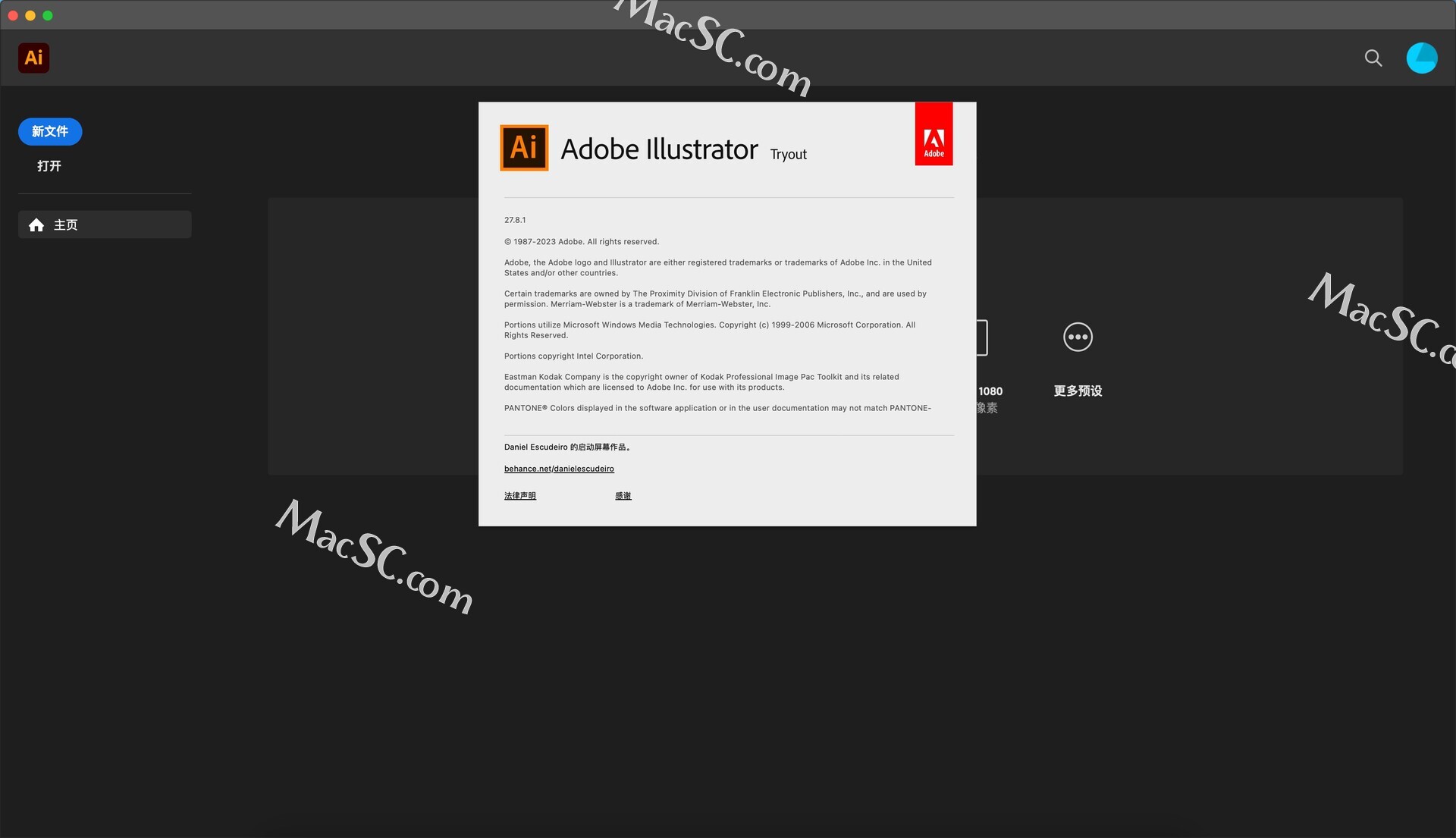Click the Illustrator Ai logo in header
Image resolution: width=1456 pixels, height=838 pixels.
click(x=33, y=58)
